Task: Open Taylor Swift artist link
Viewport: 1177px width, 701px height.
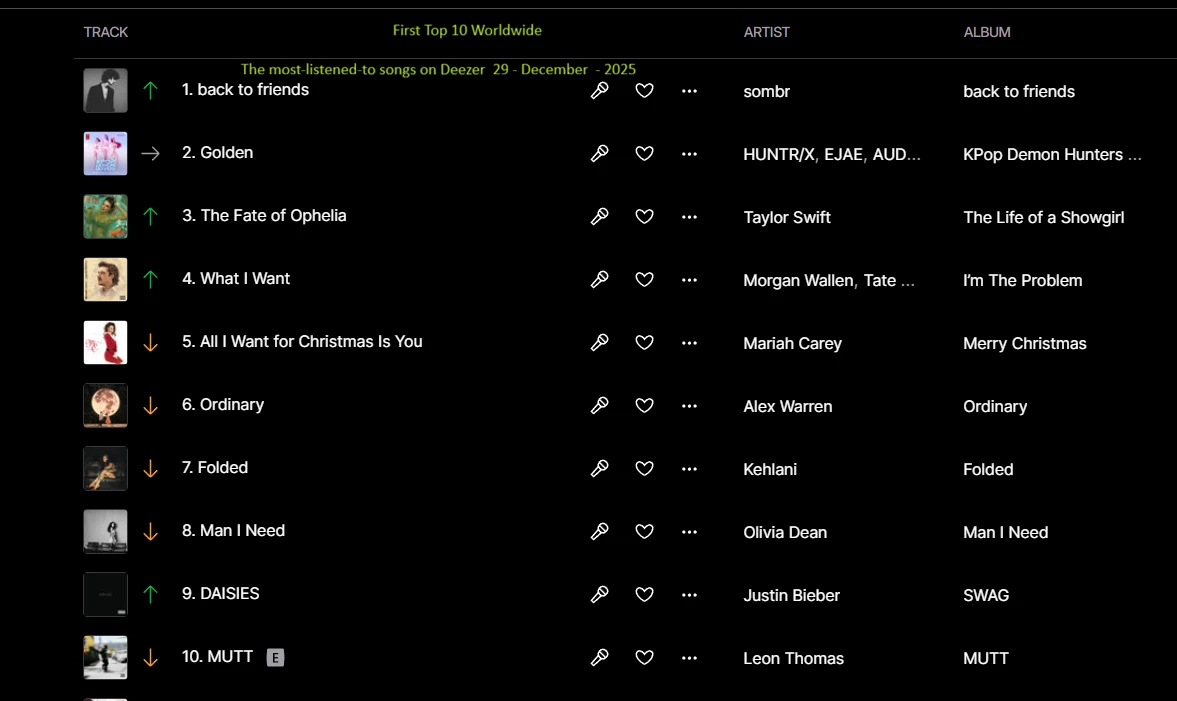Action: pos(787,217)
